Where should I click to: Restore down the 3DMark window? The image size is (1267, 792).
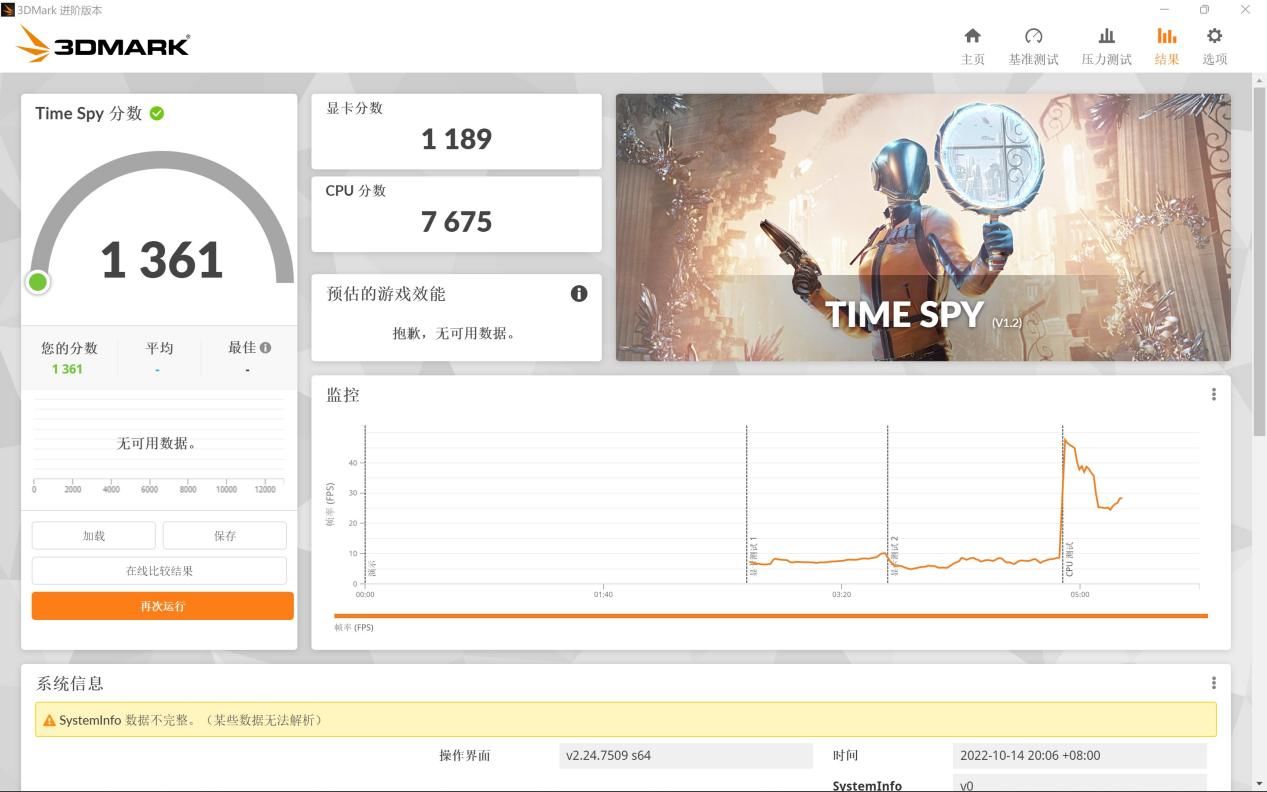(x=1204, y=10)
